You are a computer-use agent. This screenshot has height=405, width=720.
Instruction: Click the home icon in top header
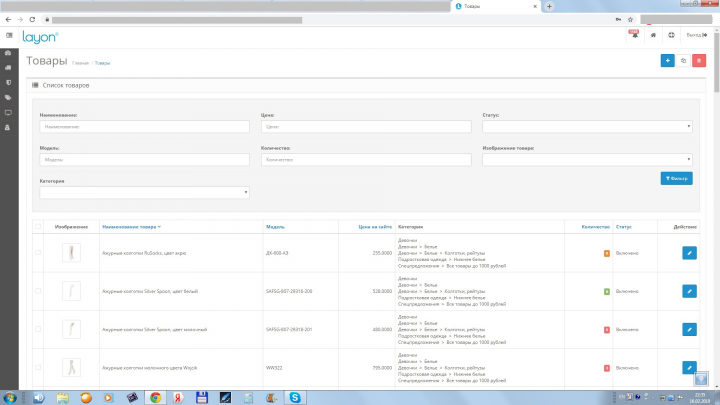(x=653, y=35)
